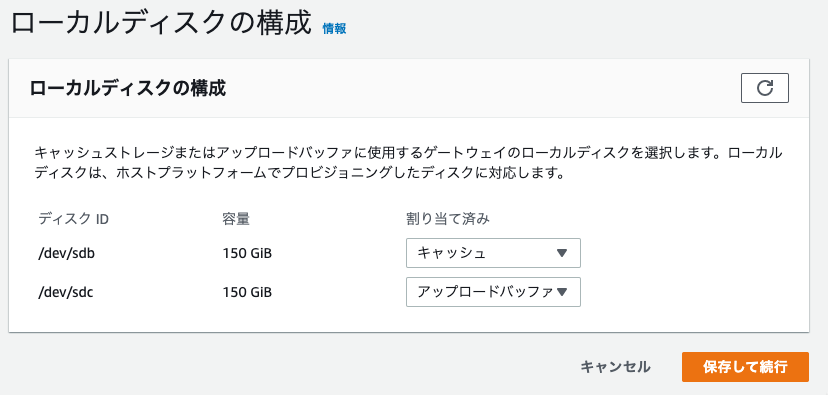Viewport: 828px width, 395px height.
Task: Click the orange 保存して続行 button
Action: coord(745,367)
